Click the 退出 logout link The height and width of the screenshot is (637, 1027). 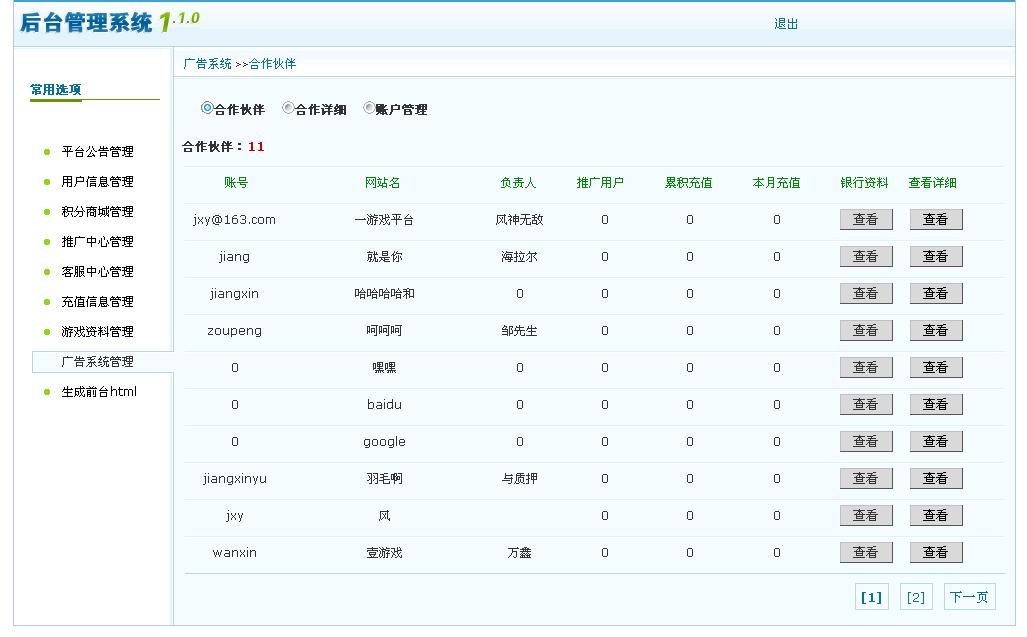(x=786, y=22)
